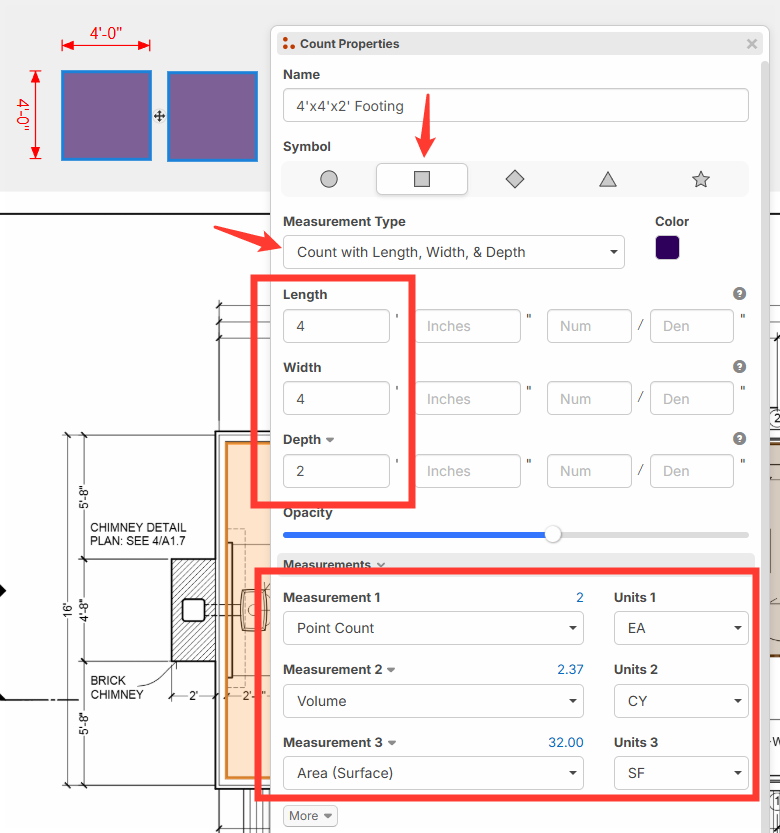Pick the triangle symbol
Screen dimensions: 780x833
[608, 179]
